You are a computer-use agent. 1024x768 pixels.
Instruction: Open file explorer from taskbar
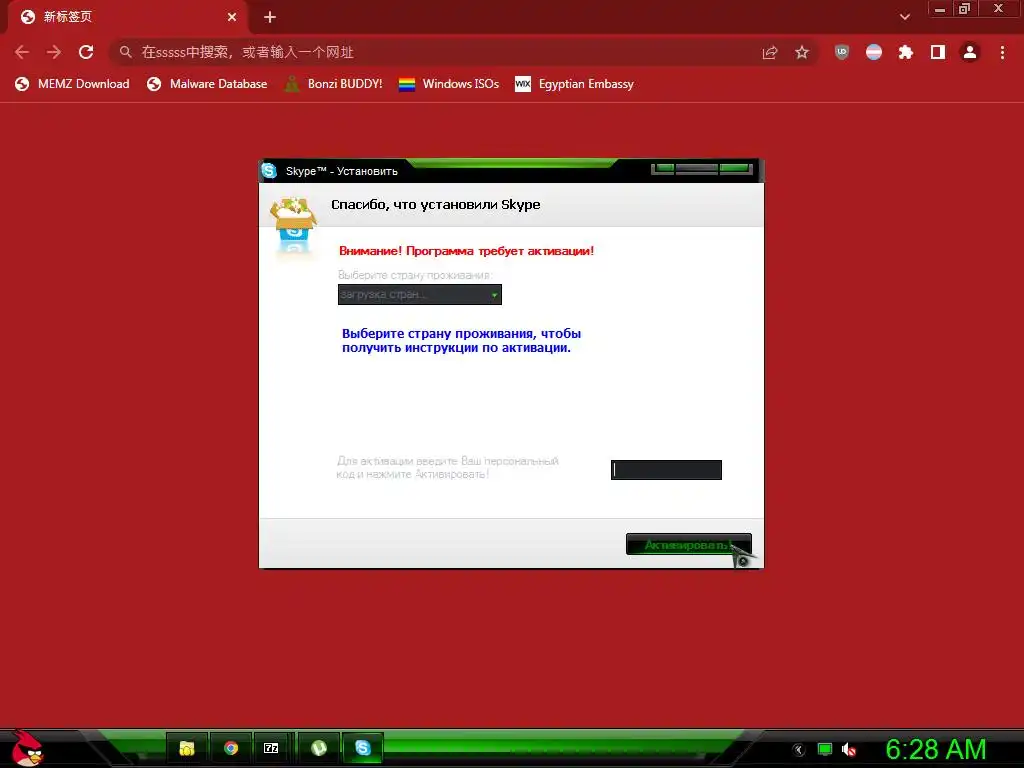(x=187, y=748)
